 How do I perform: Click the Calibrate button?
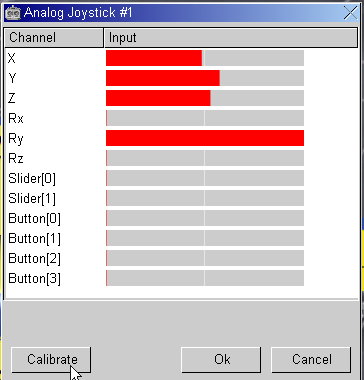tap(51, 360)
